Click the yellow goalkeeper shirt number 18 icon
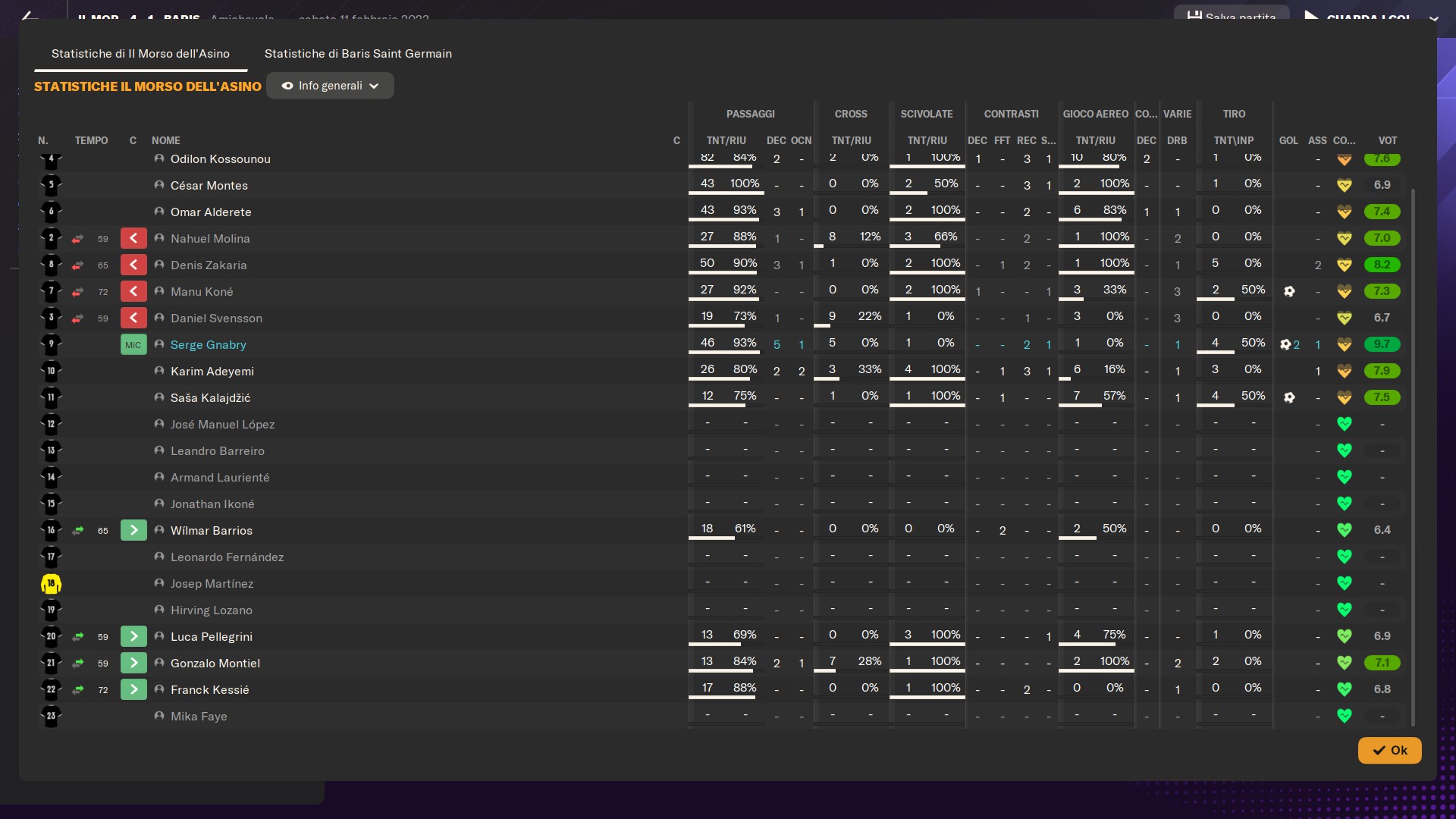 (x=51, y=584)
